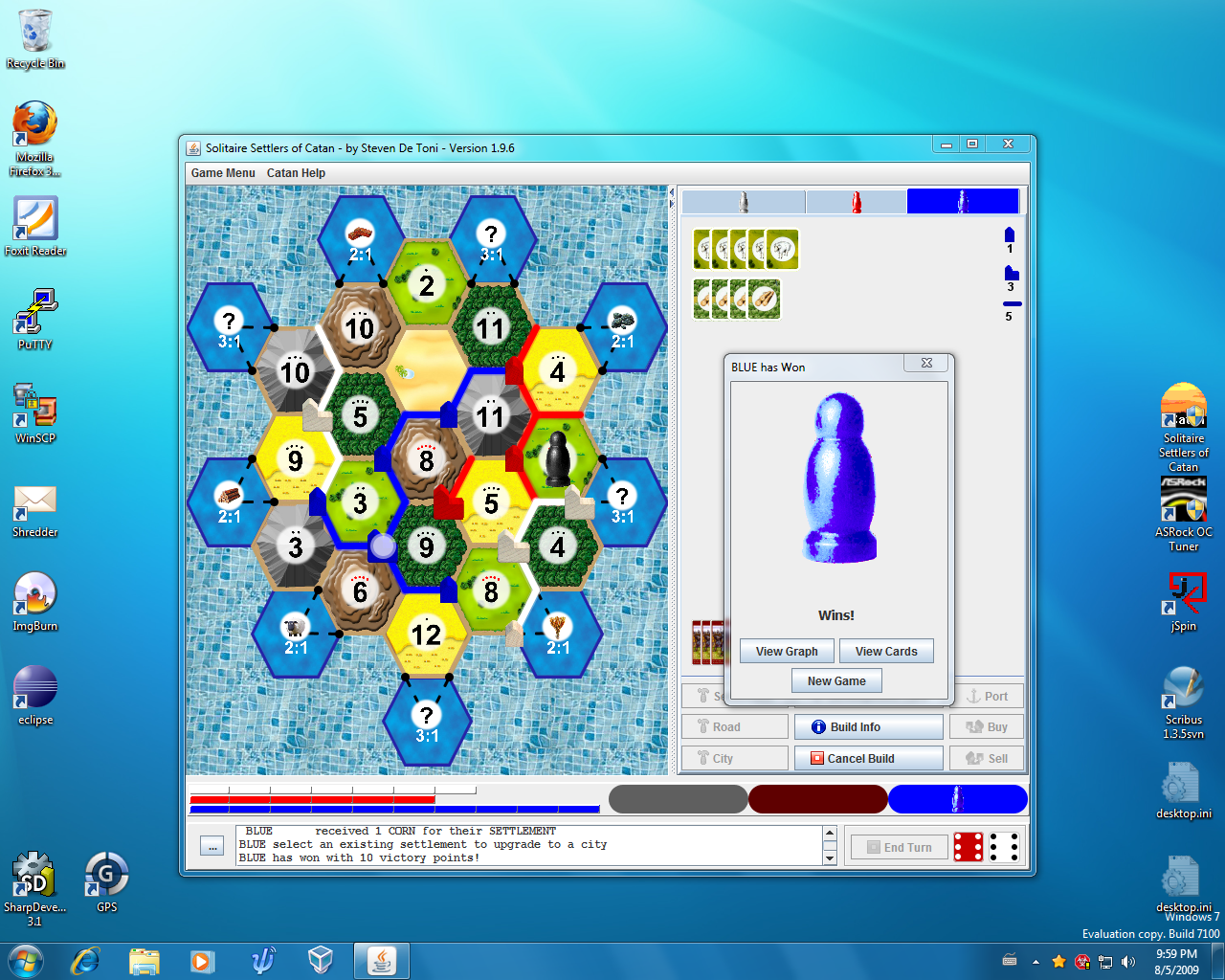Image resolution: width=1225 pixels, height=980 pixels.
Task: Select the Scribus 1.3.5svn desktop shortcut
Action: (1184, 702)
